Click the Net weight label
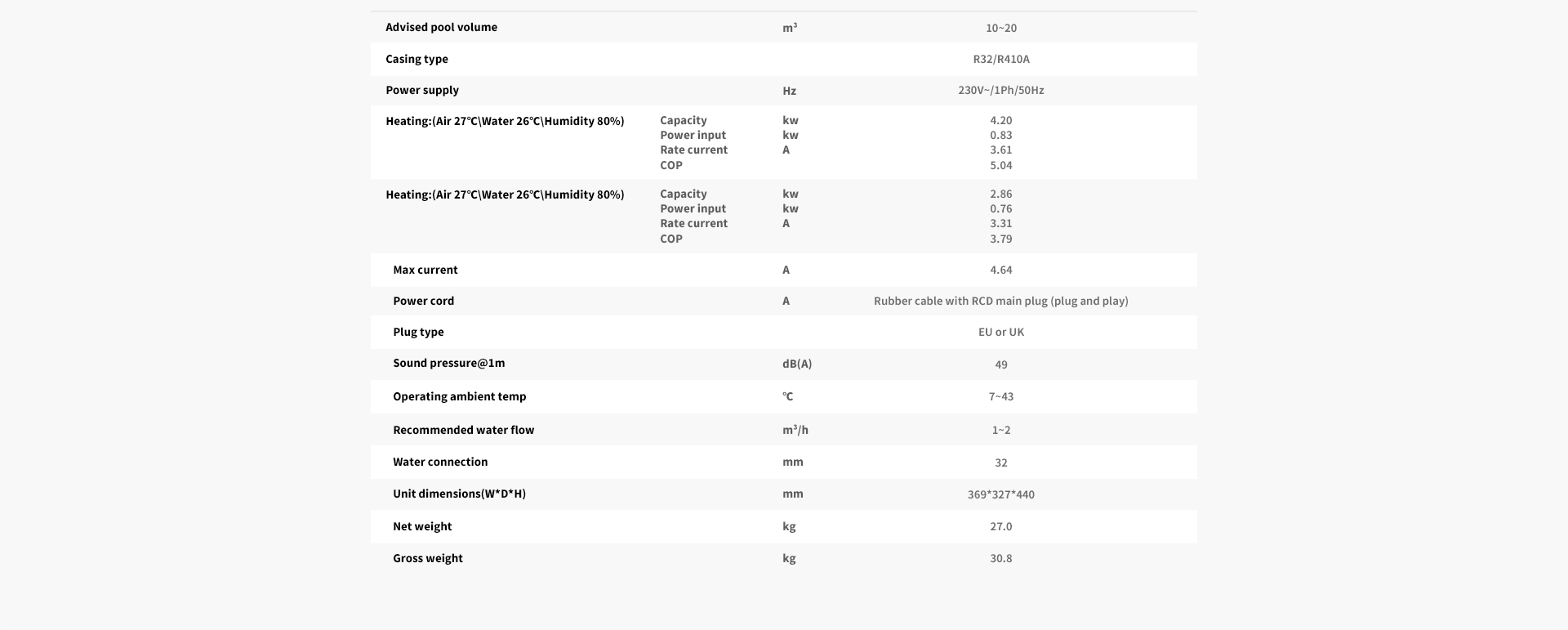This screenshot has height=630, width=1568. 422,526
